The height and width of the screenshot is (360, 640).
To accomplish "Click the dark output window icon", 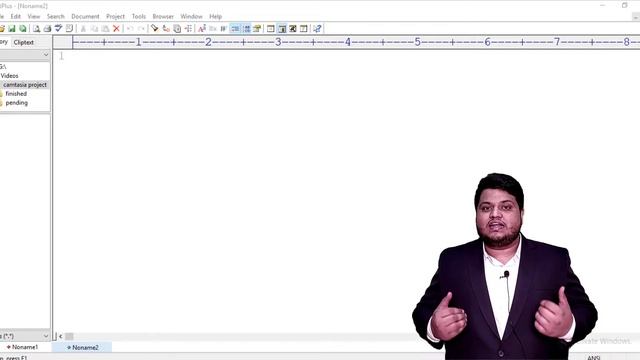I will (293, 29).
